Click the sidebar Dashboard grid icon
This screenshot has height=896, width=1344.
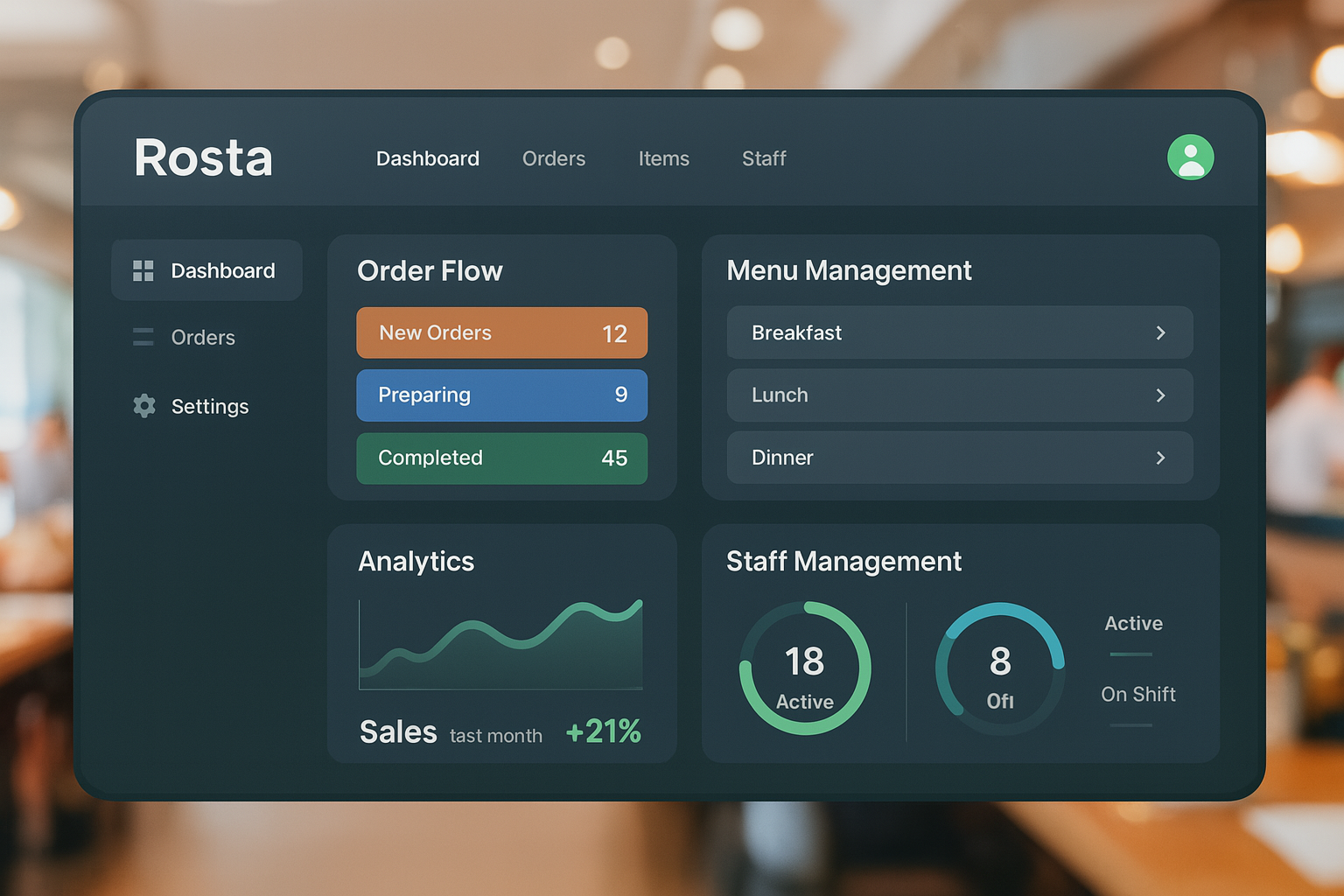(x=143, y=270)
